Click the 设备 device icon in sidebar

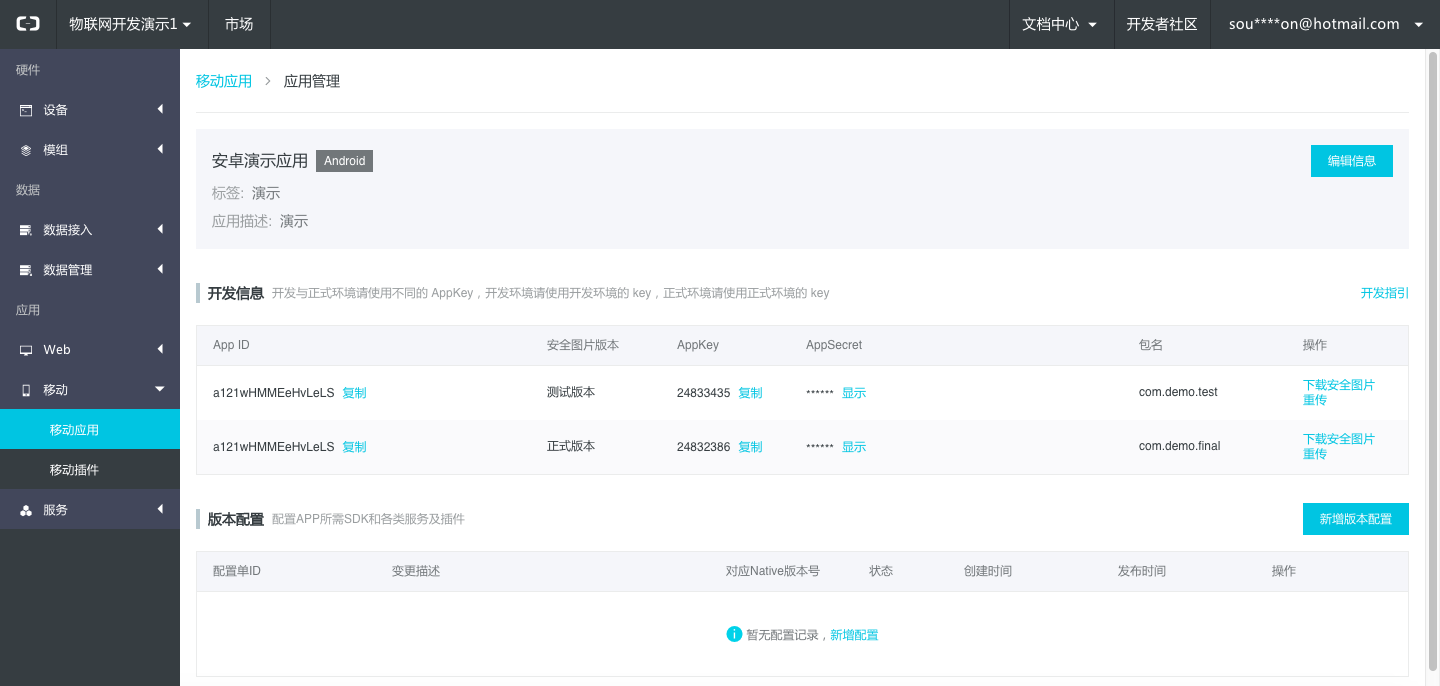point(26,110)
